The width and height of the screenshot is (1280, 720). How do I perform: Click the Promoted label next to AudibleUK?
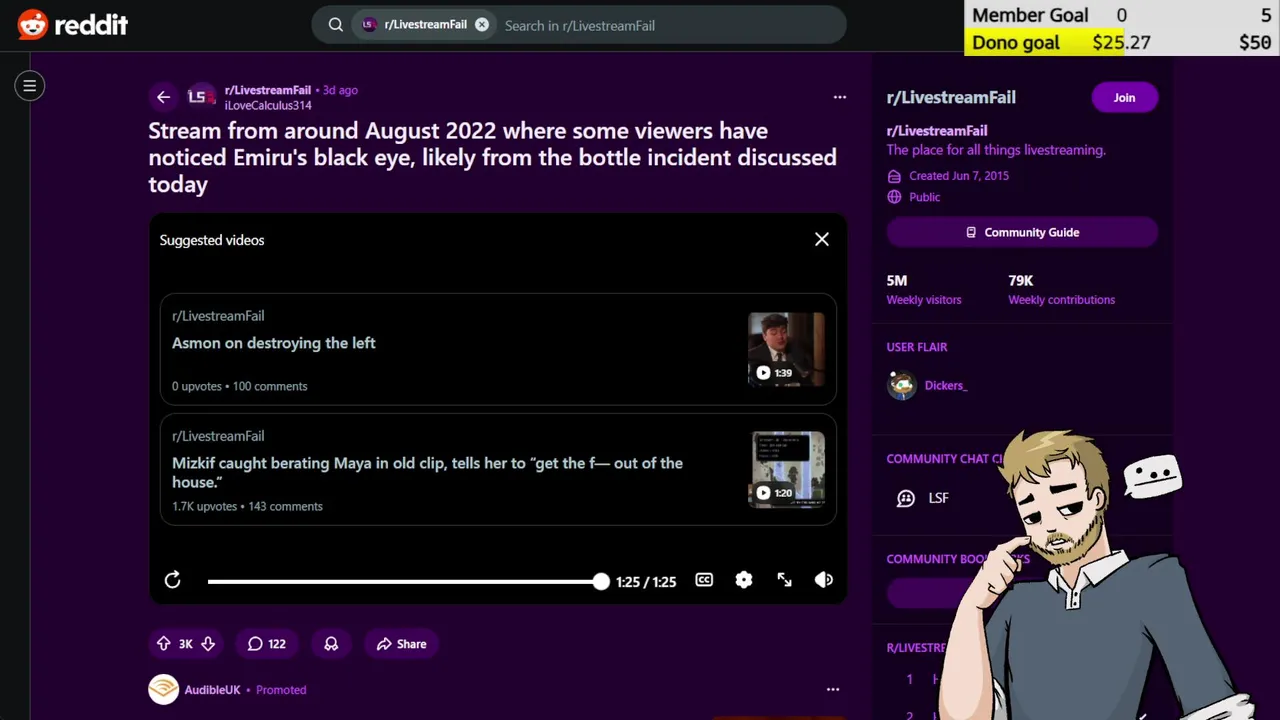pyautogui.click(x=281, y=690)
